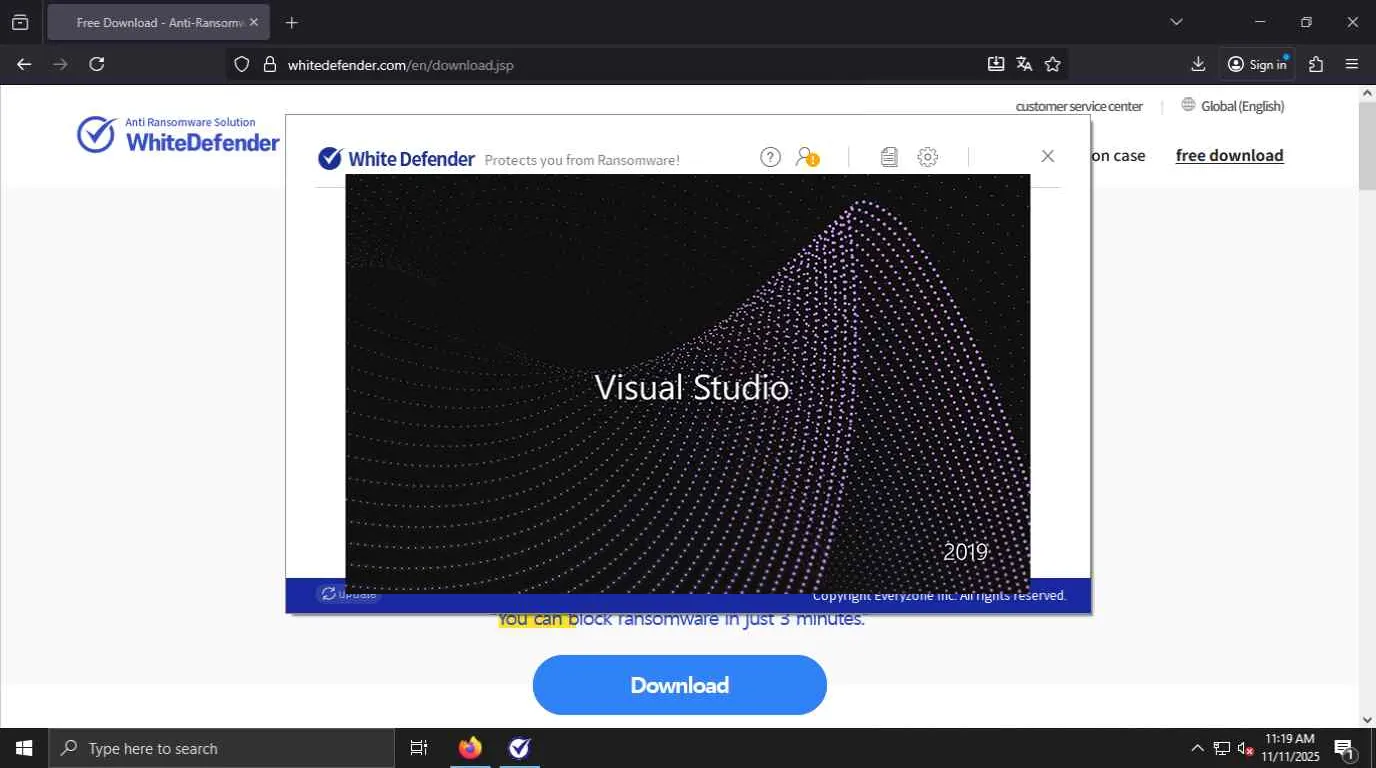
Task: Open the White Defender user account alert icon
Action: click(807, 157)
